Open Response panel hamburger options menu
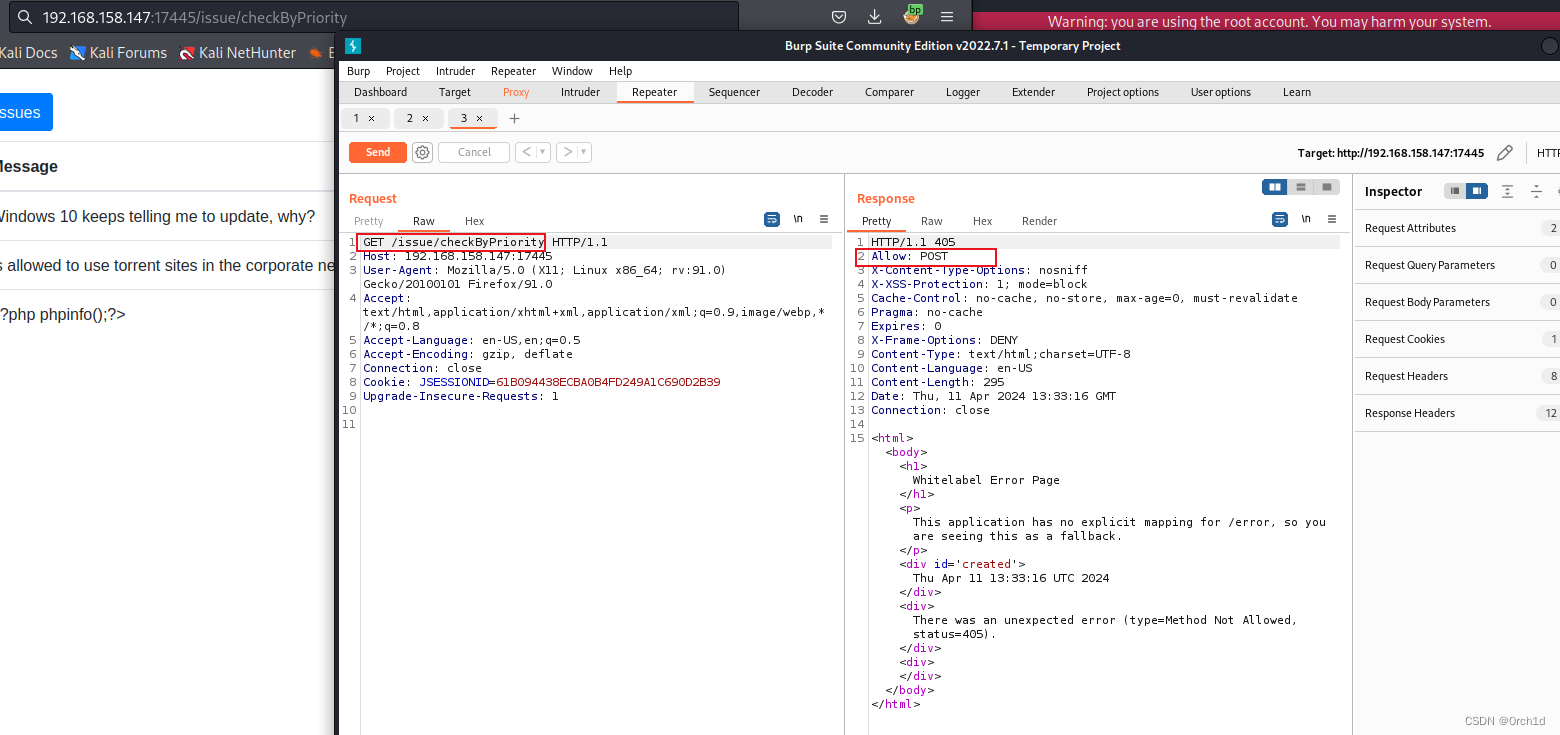This screenshot has width=1560, height=735. click(x=1331, y=219)
